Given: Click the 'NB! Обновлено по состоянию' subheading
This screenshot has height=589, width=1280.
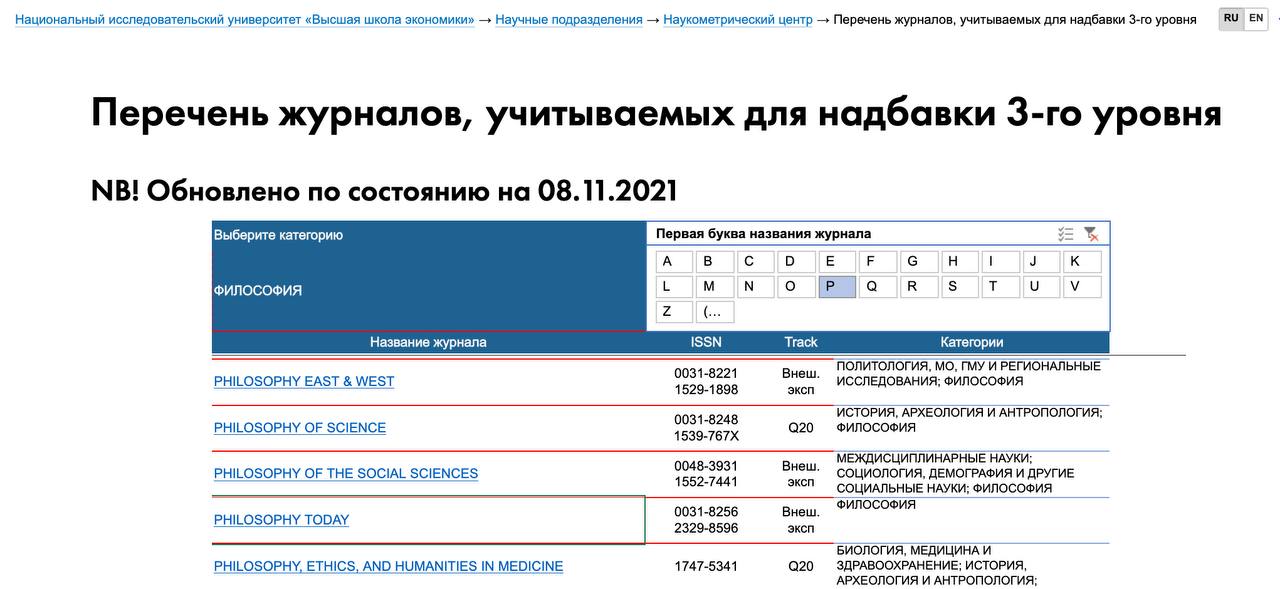Looking at the screenshot, I should tap(385, 190).
